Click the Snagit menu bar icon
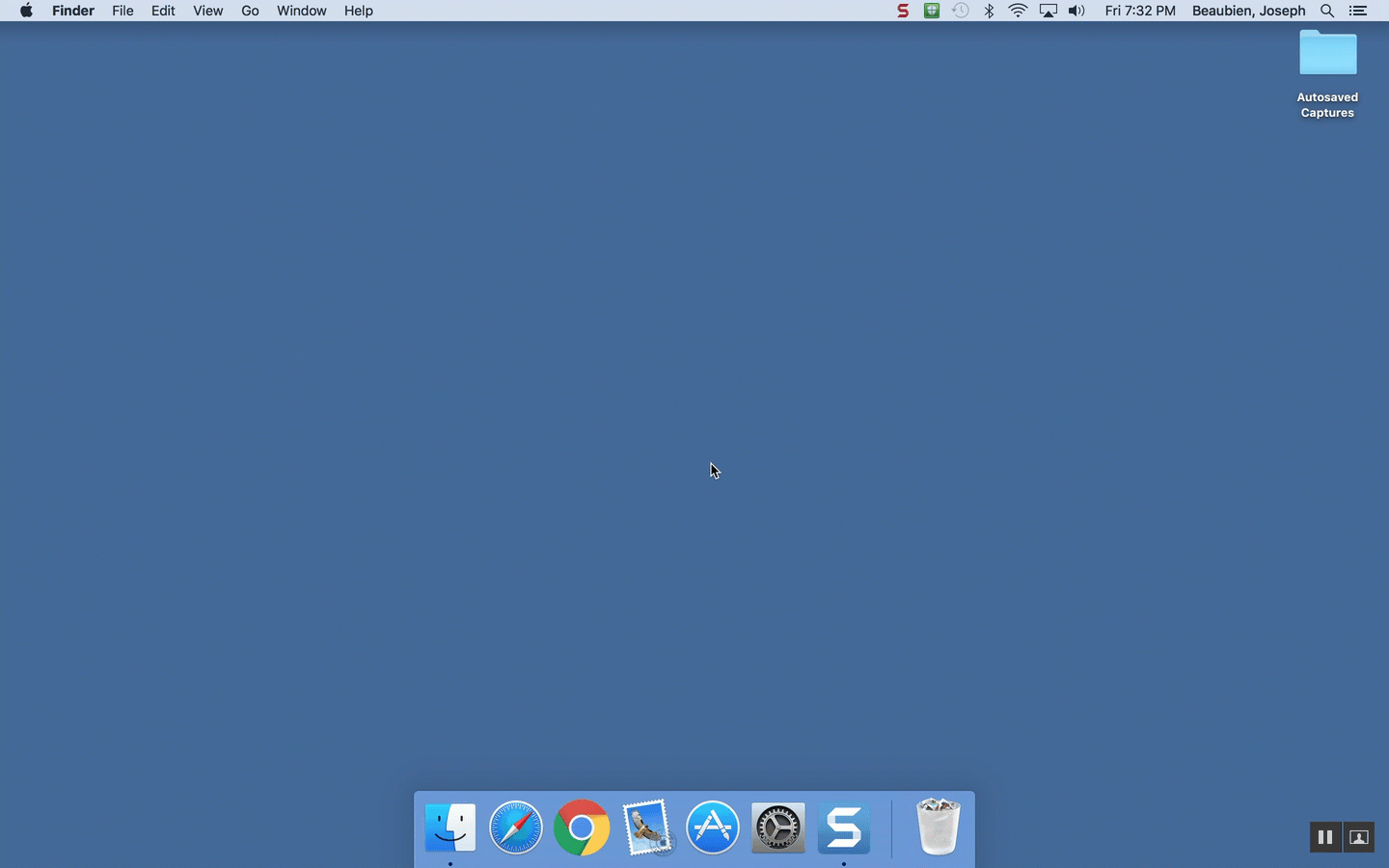Image resolution: width=1389 pixels, height=868 pixels. pos(903,11)
